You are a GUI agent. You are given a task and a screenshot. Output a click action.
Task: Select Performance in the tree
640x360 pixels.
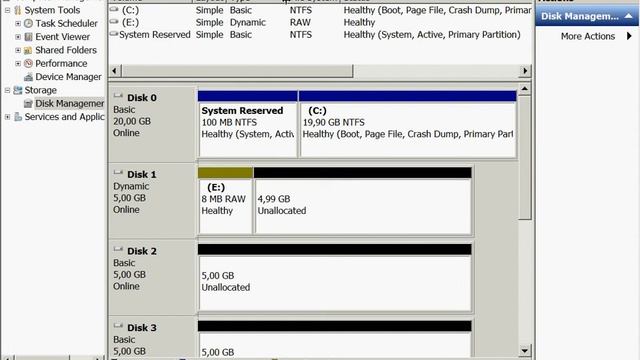point(61,63)
